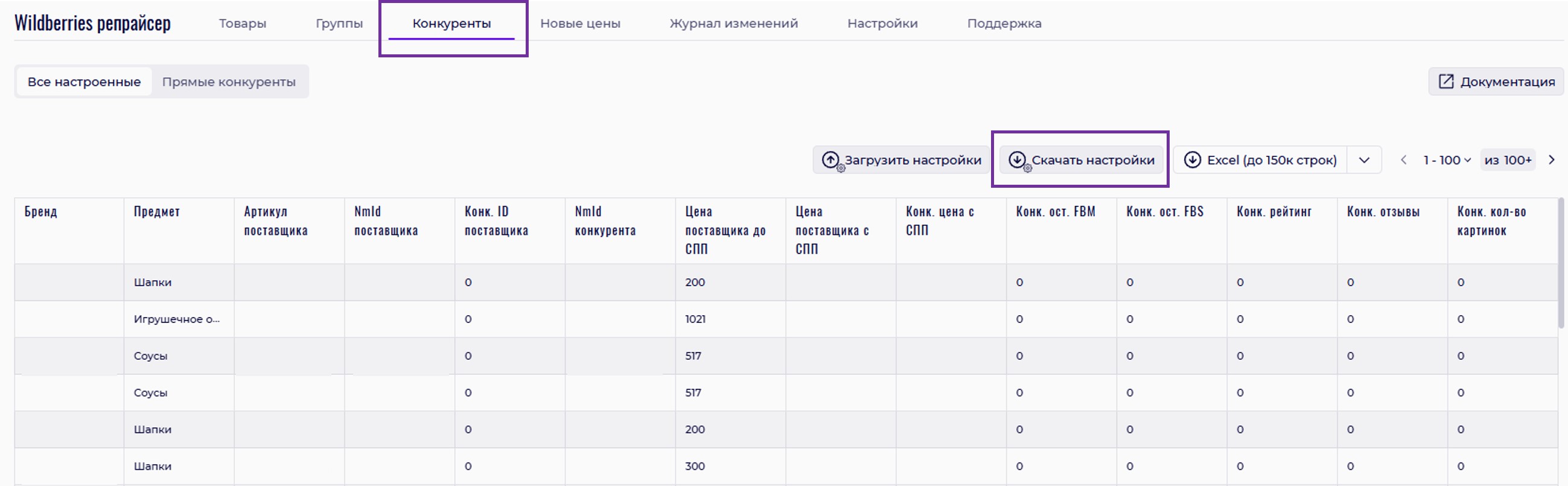Click the Конк. рейтинг column header
This screenshot has height=486, width=1568.
tap(1273, 211)
